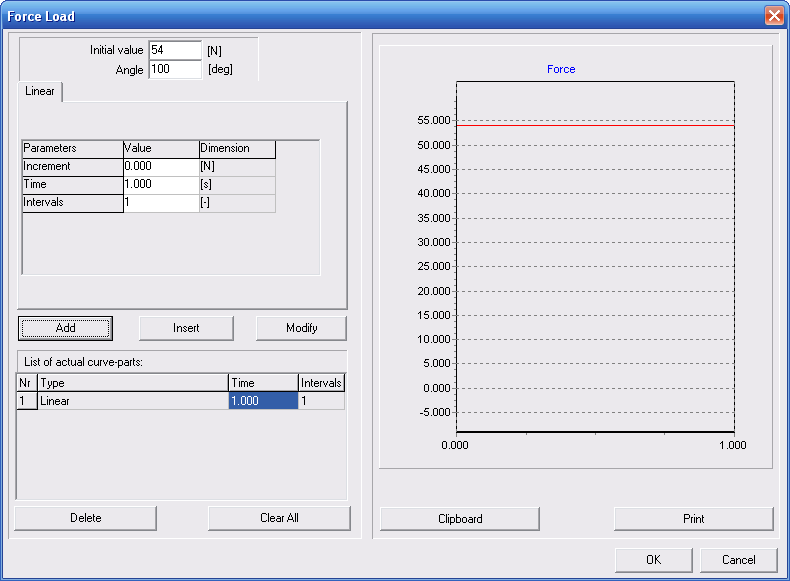Viewport: 790px width, 581px height.
Task: Click the Increment value cell 0.000
Action: 161,167
